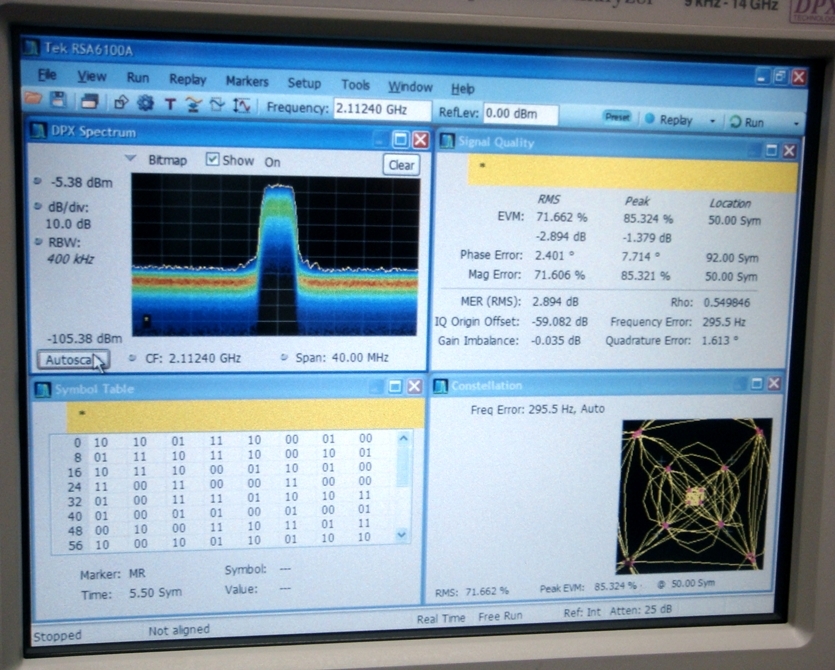Open the Run dropdown arrow
This screenshot has width=835, height=670.
click(795, 122)
